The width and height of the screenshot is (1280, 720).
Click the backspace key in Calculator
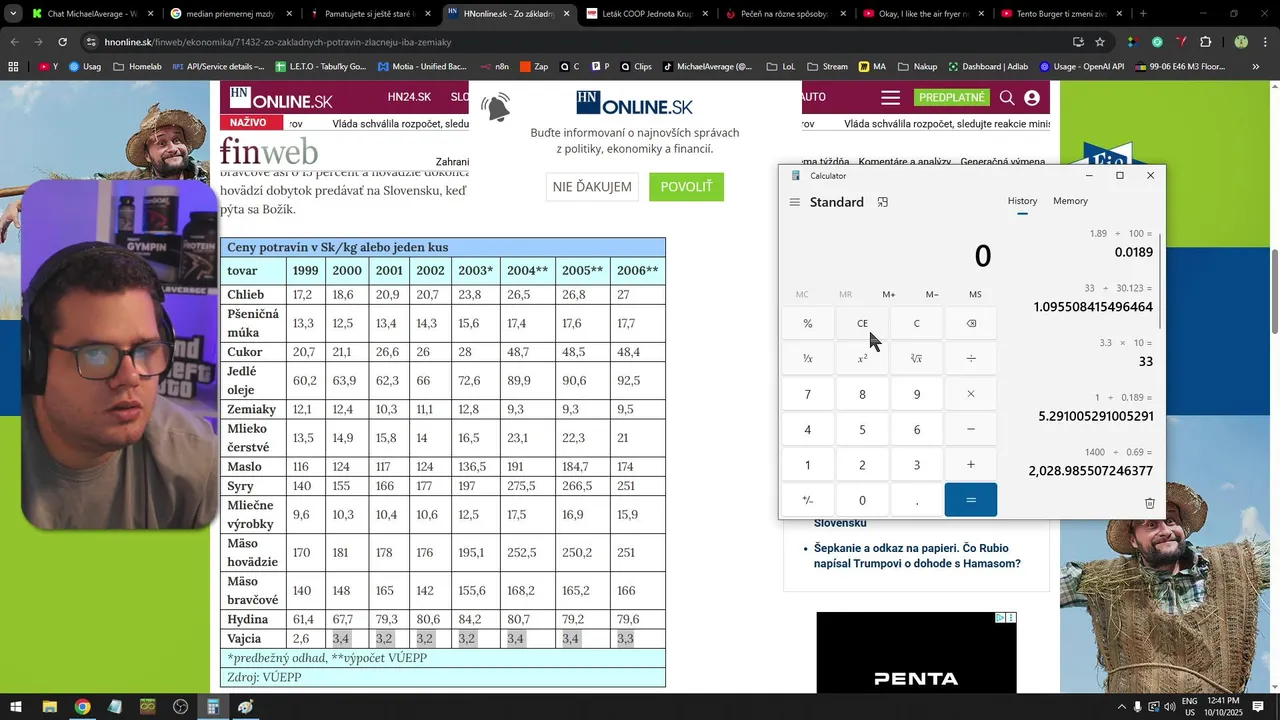tap(971, 323)
